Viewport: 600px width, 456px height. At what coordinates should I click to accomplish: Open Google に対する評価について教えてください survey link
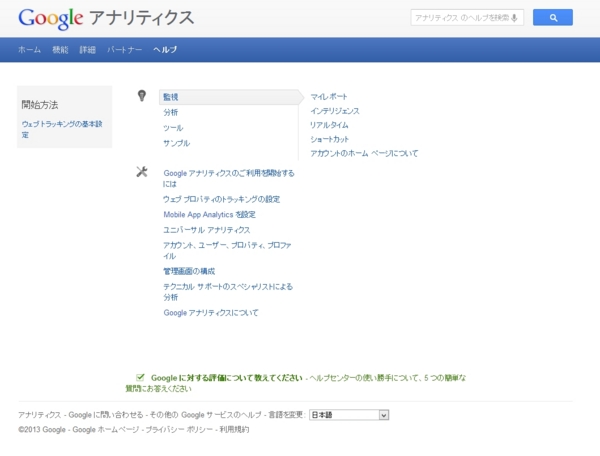[227, 378]
